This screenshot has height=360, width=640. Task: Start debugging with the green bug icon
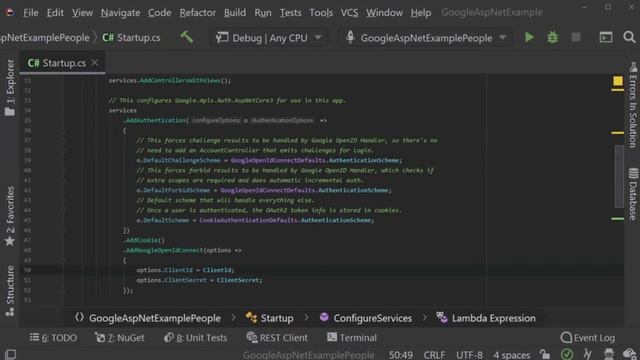tap(552, 38)
